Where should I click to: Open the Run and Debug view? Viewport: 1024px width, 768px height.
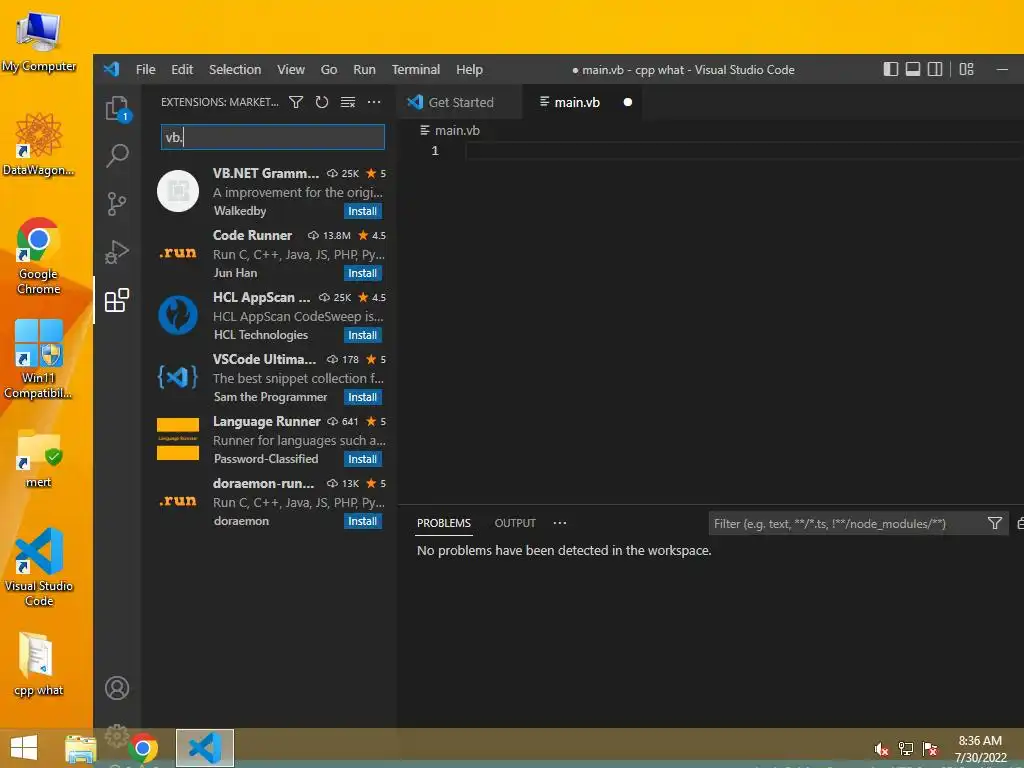tap(118, 252)
